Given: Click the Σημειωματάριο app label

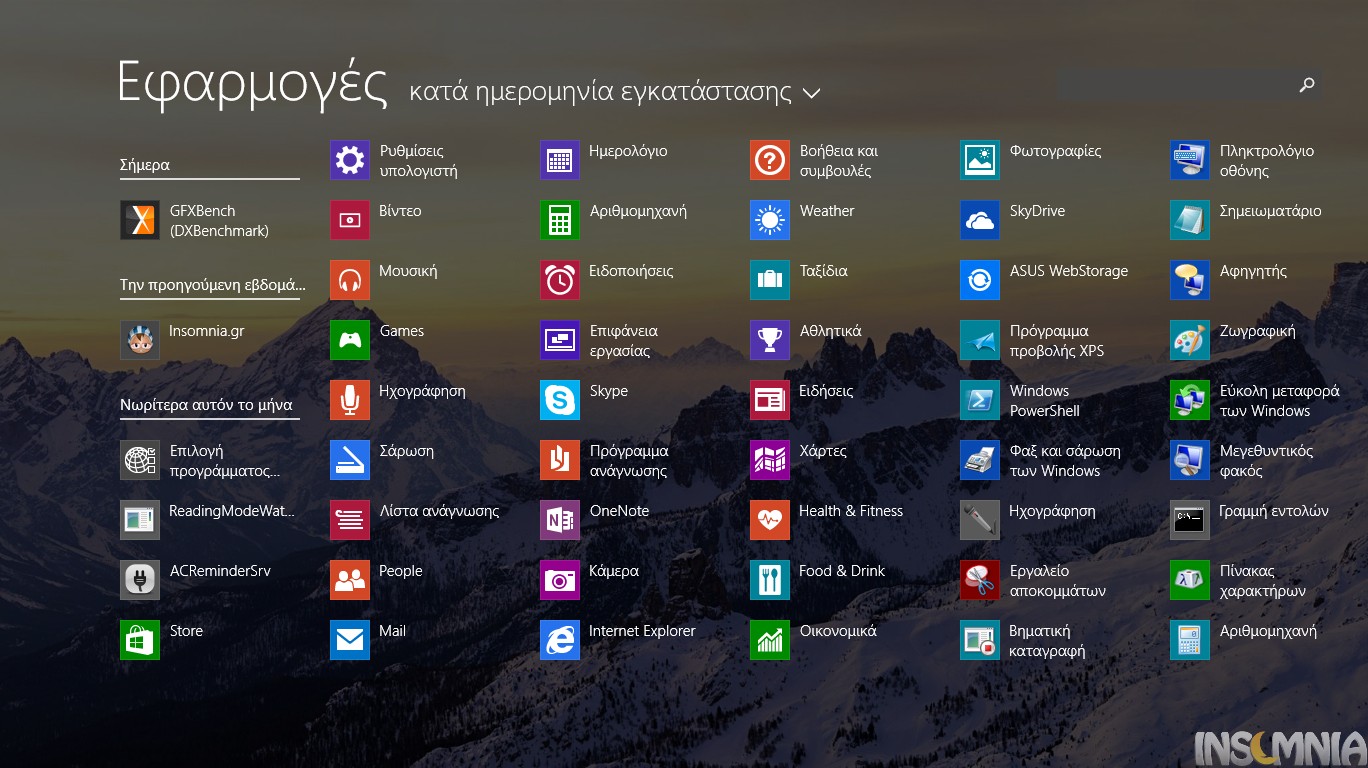Looking at the screenshot, I should point(1270,211).
